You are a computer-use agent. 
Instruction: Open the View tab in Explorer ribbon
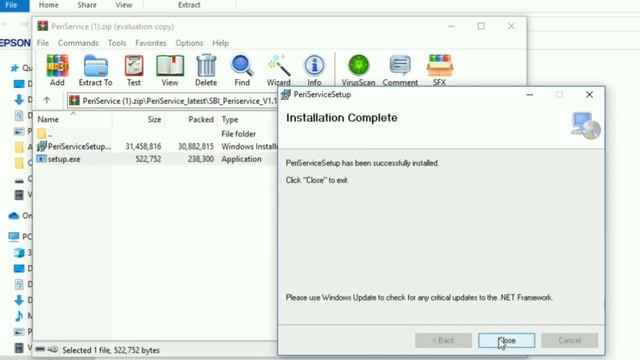click(x=124, y=5)
